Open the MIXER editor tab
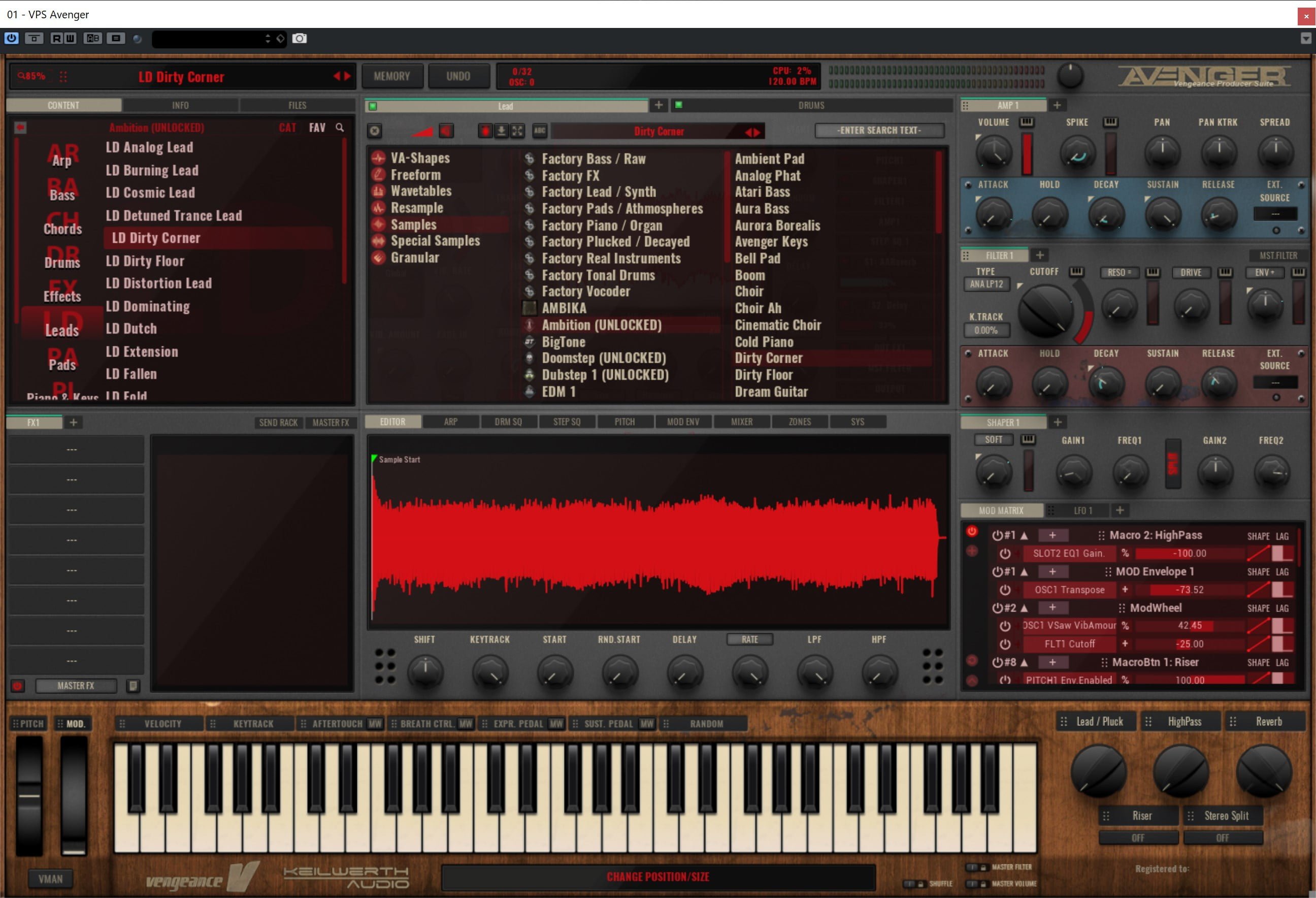 pos(741,422)
